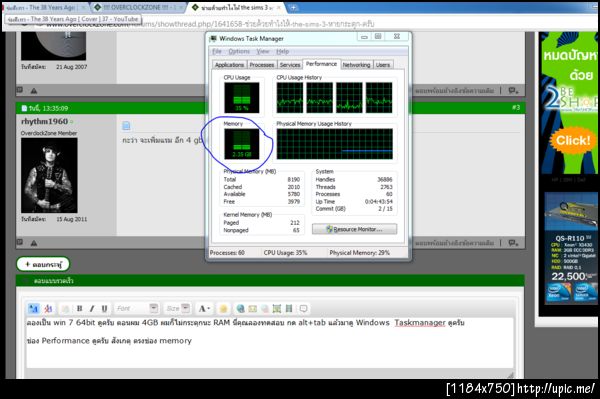Click the insert image icon
600x399 pixels.
[277, 308]
